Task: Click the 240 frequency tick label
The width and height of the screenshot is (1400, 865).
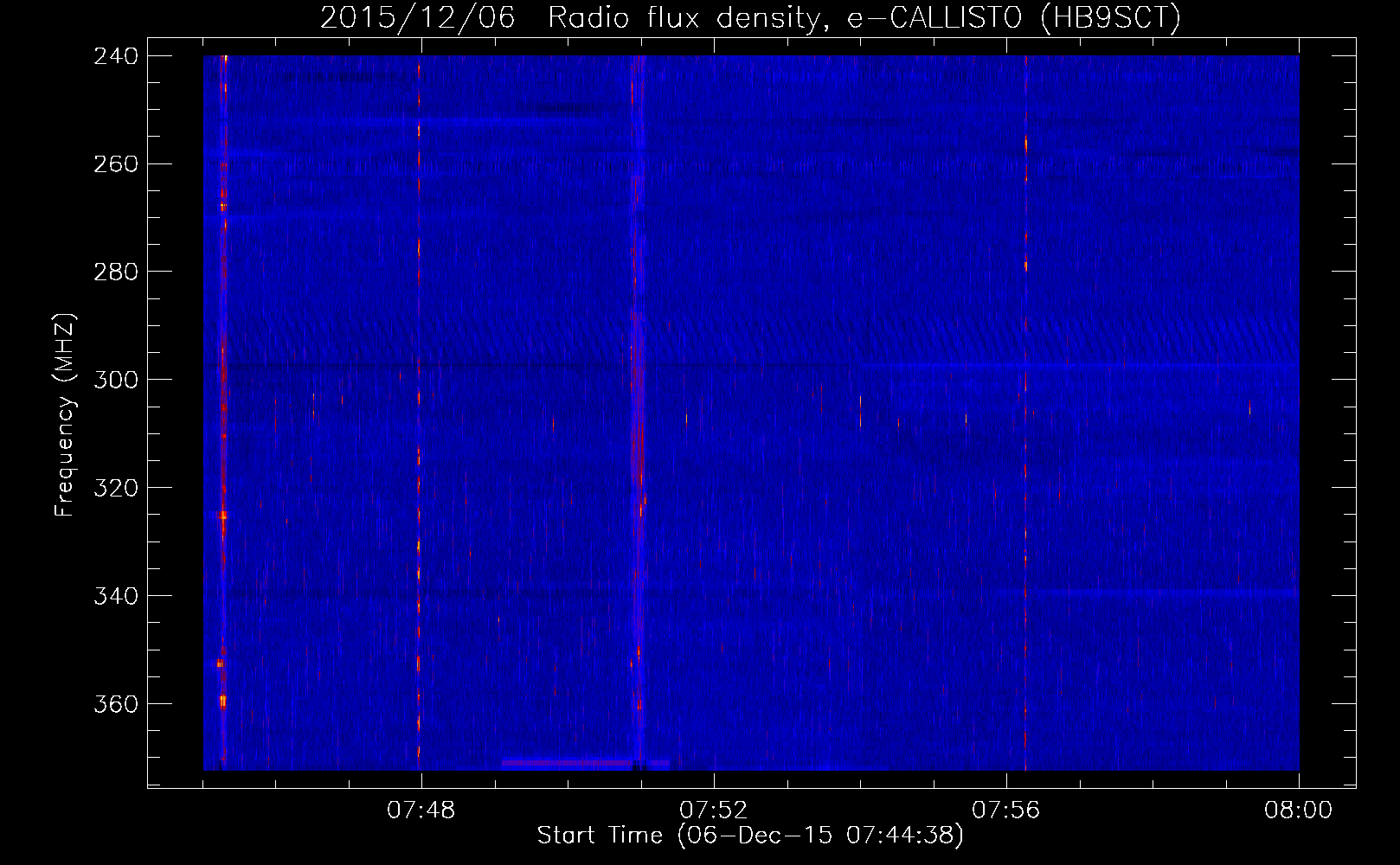Action: (x=116, y=56)
